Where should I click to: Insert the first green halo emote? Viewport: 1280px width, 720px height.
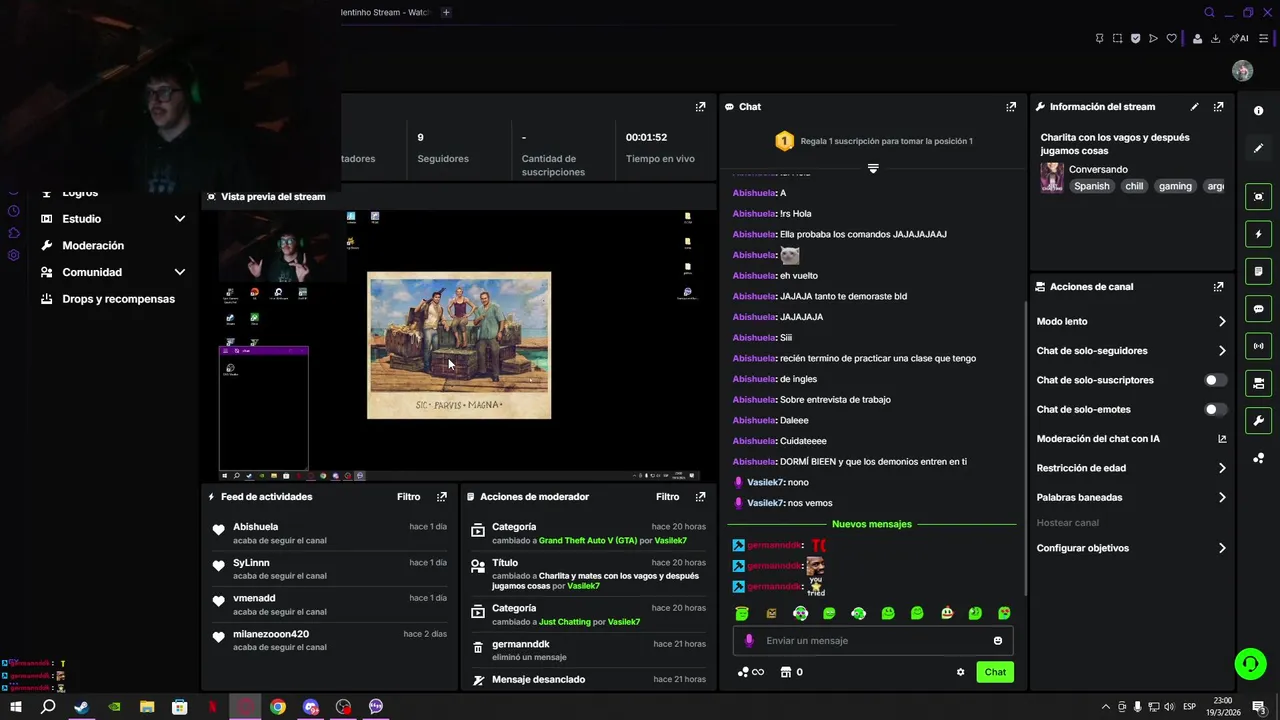742,613
